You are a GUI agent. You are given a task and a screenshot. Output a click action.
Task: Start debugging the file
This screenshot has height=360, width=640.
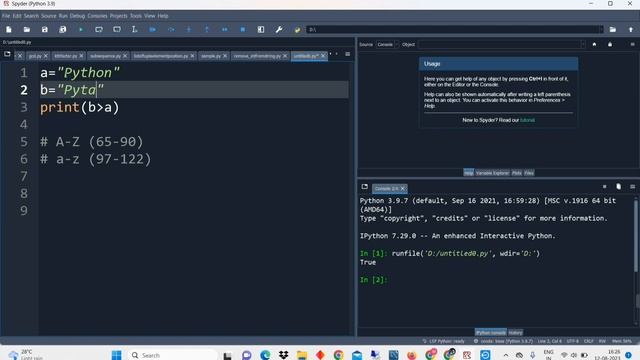click(x=153, y=29)
